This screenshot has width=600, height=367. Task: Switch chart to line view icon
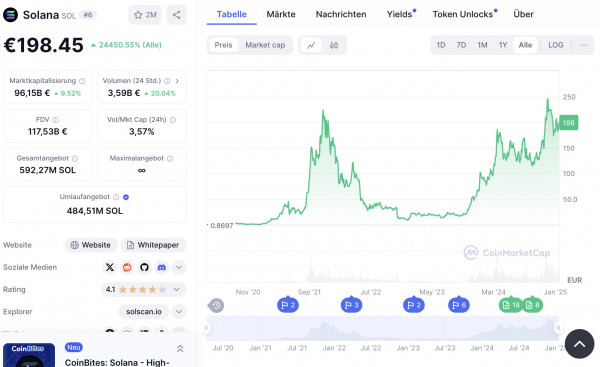311,45
